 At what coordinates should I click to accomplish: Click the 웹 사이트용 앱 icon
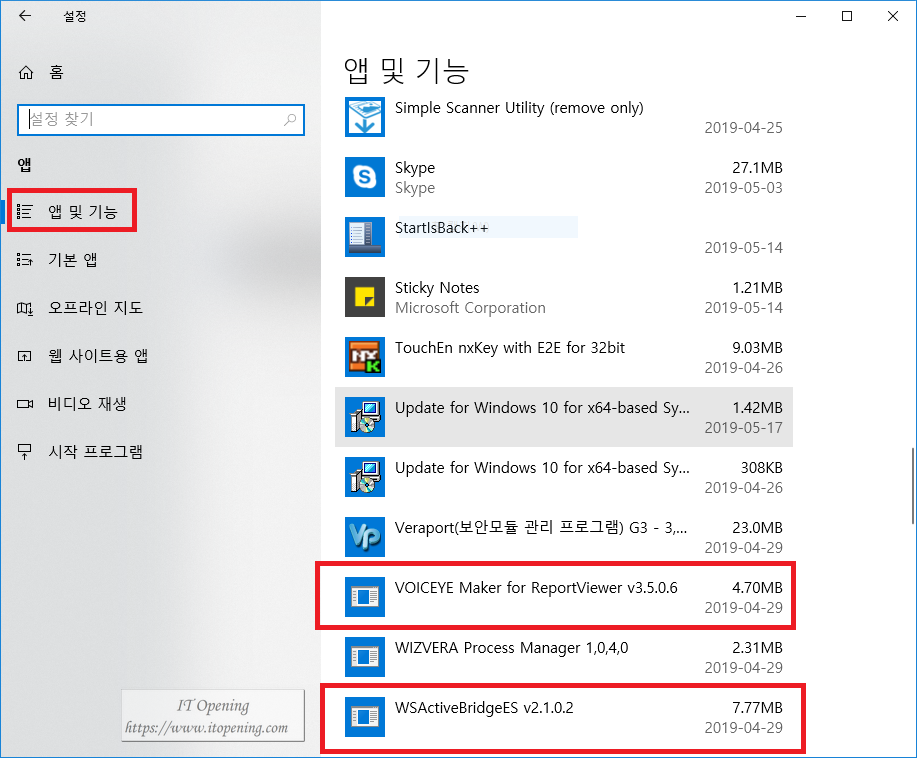(x=25, y=356)
